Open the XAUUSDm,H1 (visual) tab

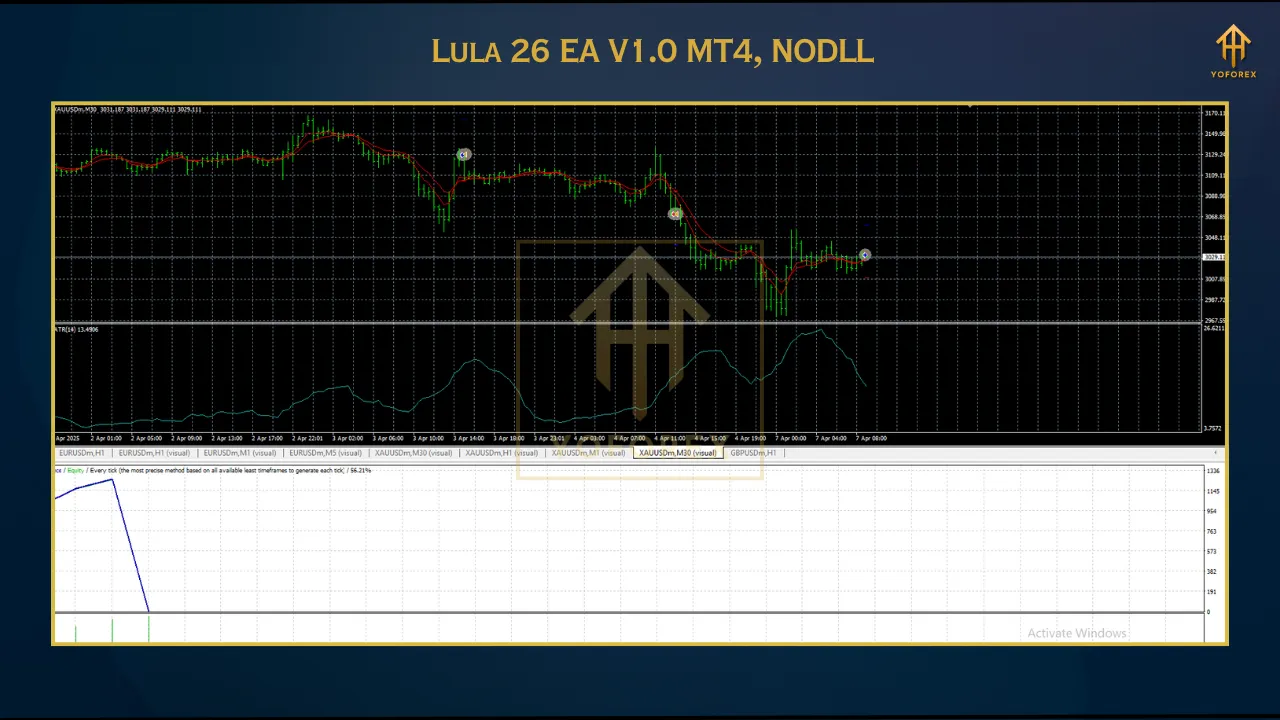click(x=501, y=453)
